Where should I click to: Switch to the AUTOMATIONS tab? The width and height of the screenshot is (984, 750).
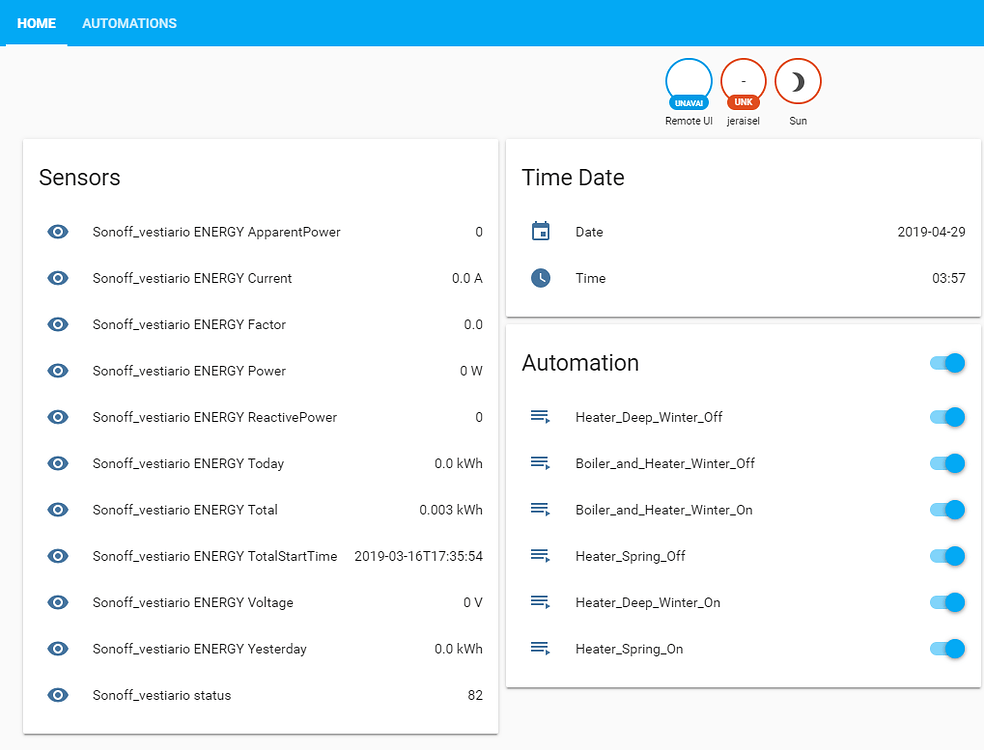129,23
